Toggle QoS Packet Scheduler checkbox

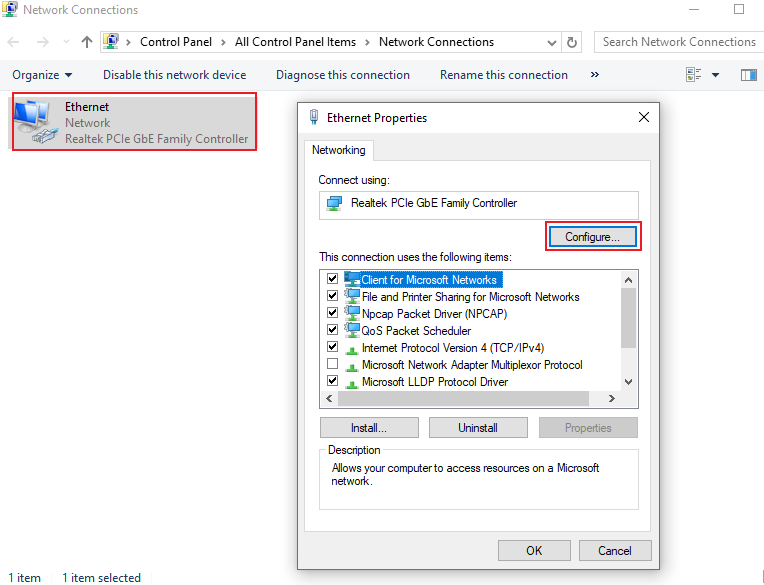(332, 330)
